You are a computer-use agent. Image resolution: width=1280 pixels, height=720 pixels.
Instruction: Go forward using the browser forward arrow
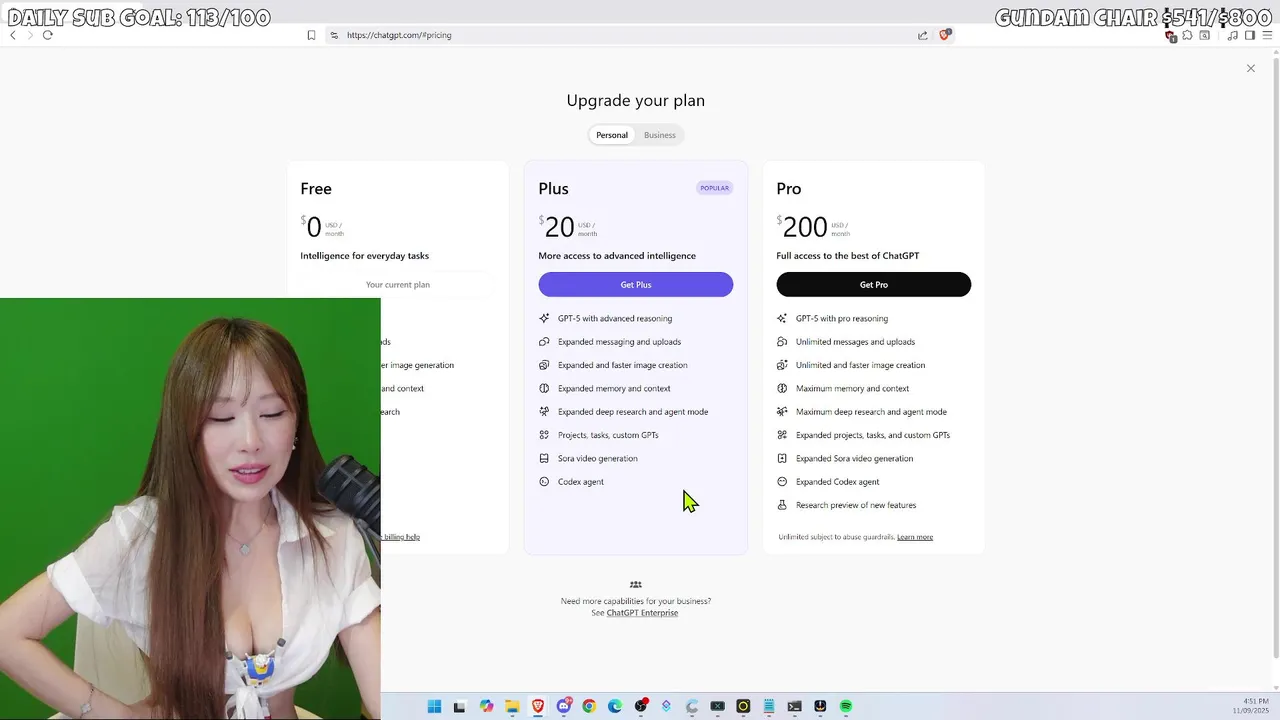click(x=29, y=35)
